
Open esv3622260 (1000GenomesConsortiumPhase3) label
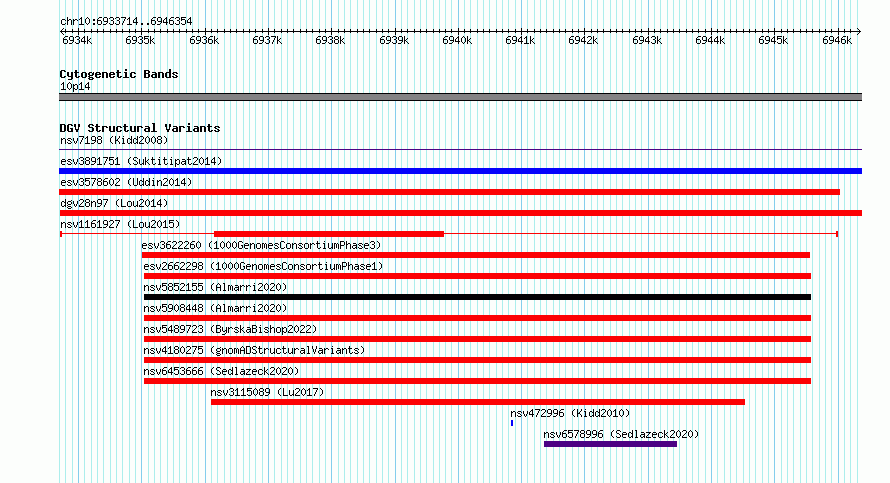click(x=261, y=245)
